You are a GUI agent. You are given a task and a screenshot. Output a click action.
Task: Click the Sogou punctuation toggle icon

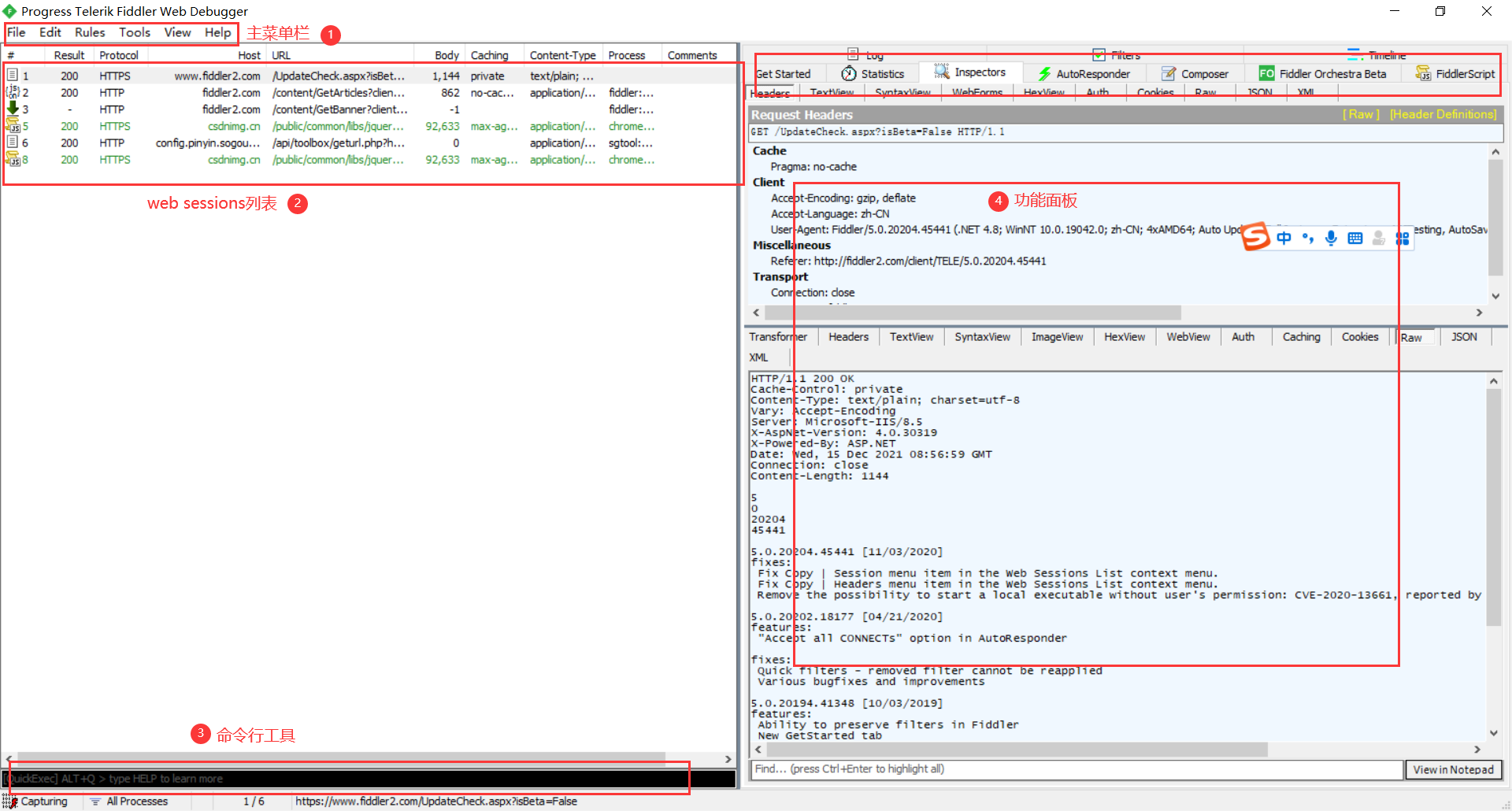pyautogui.click(x=1308, y=238)
